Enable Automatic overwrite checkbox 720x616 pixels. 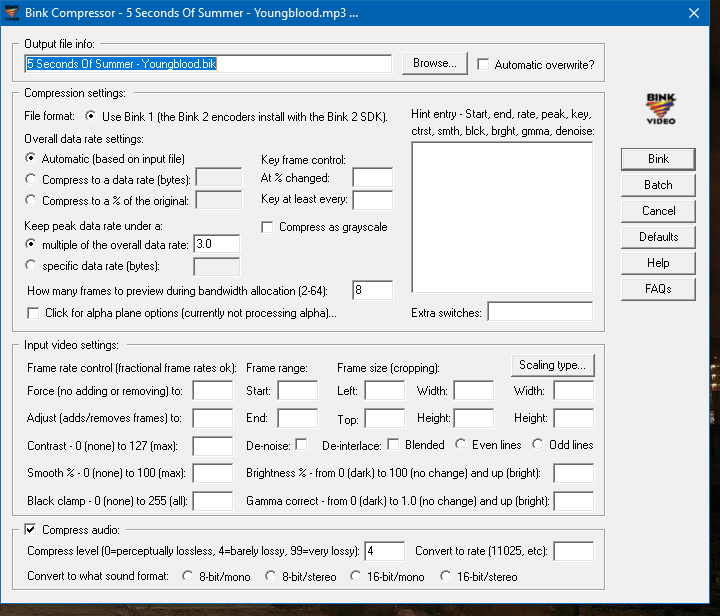(483, 64)
